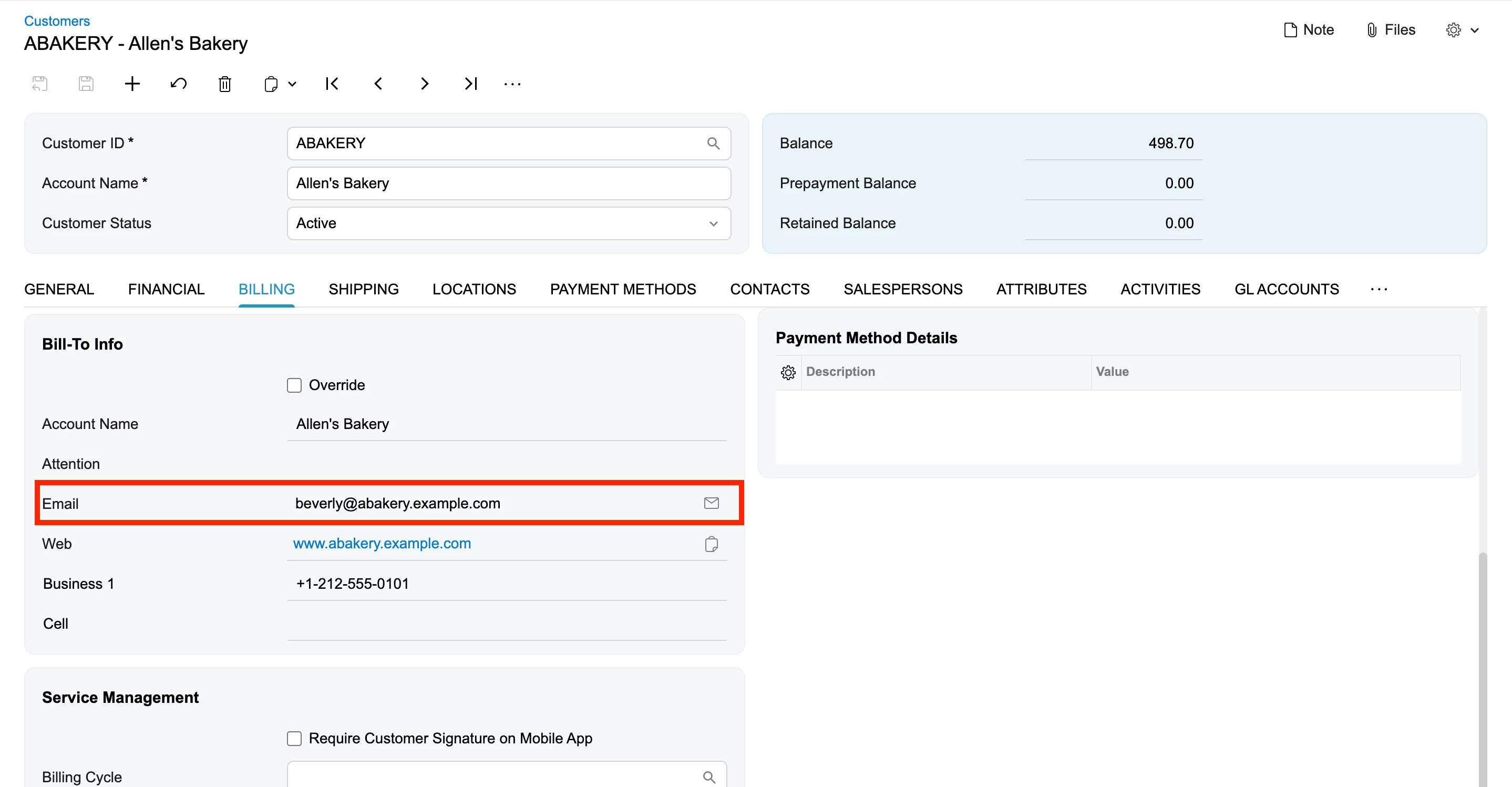Click the Add new record plus icon

pos(132,84)
